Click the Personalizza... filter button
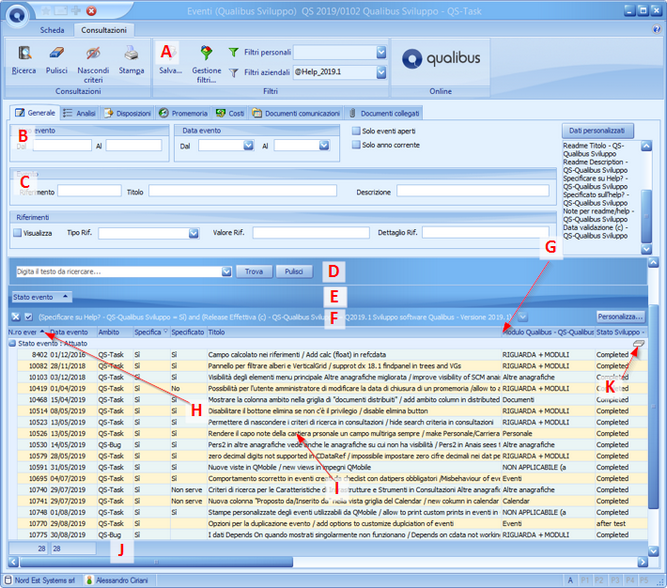The image size is (667, 588). point(621,317)
